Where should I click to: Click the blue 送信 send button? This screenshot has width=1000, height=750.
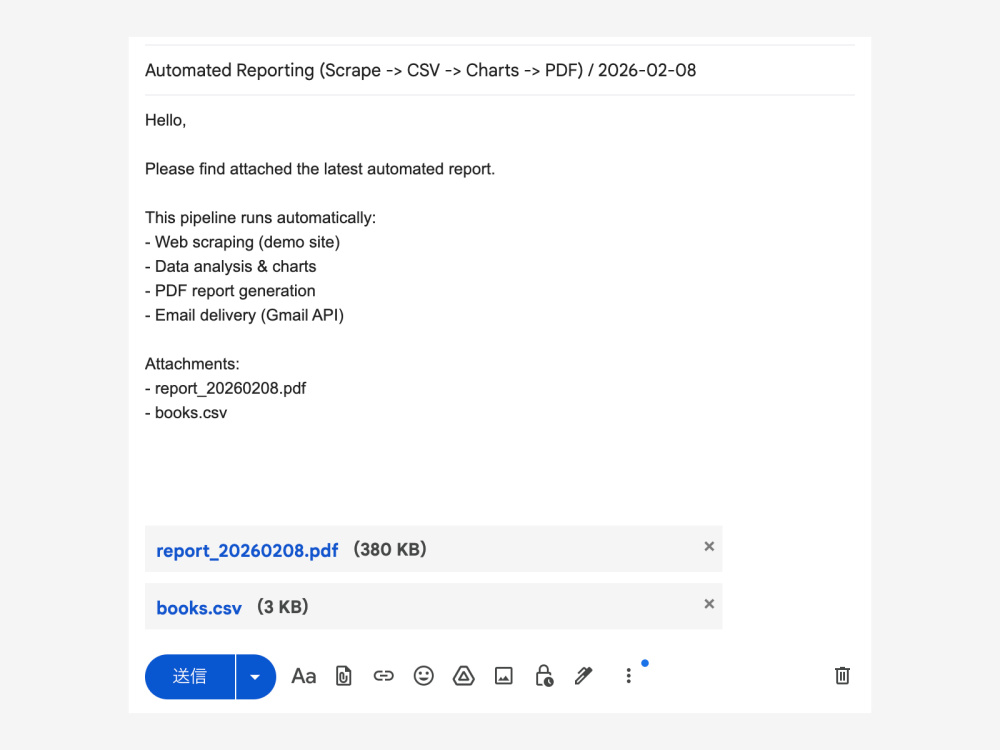point(190,677)
